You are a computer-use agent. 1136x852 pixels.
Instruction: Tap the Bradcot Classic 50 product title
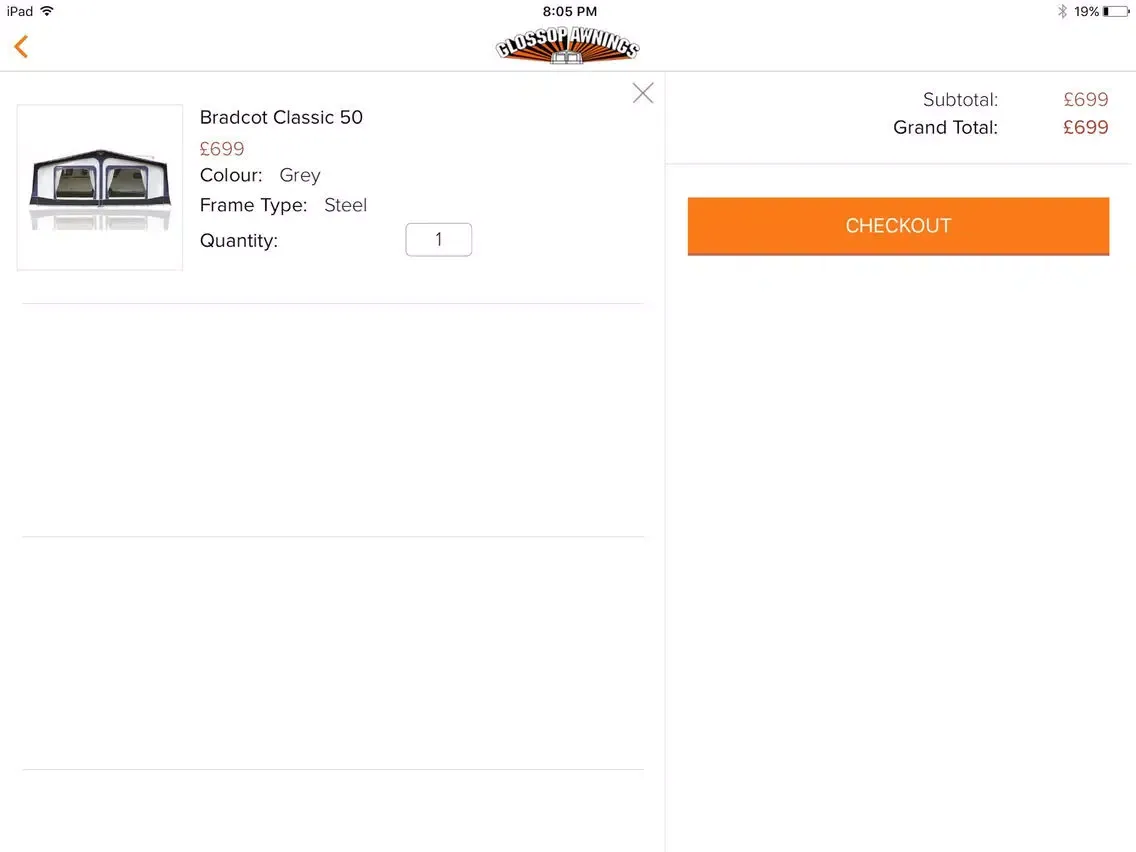[x=281, y=117]
